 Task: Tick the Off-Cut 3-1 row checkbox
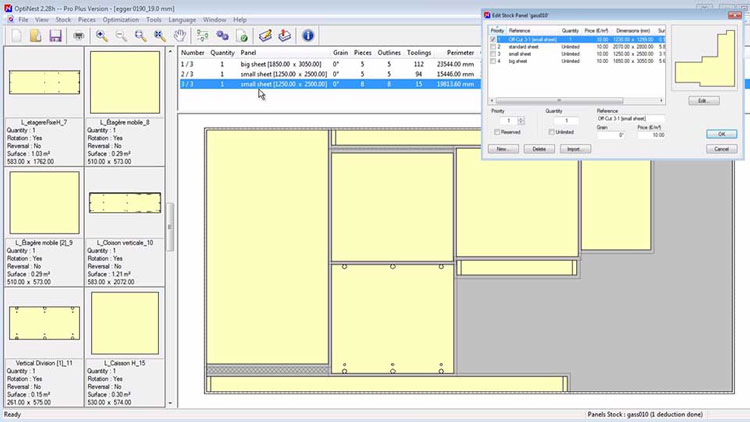point(493,40)
